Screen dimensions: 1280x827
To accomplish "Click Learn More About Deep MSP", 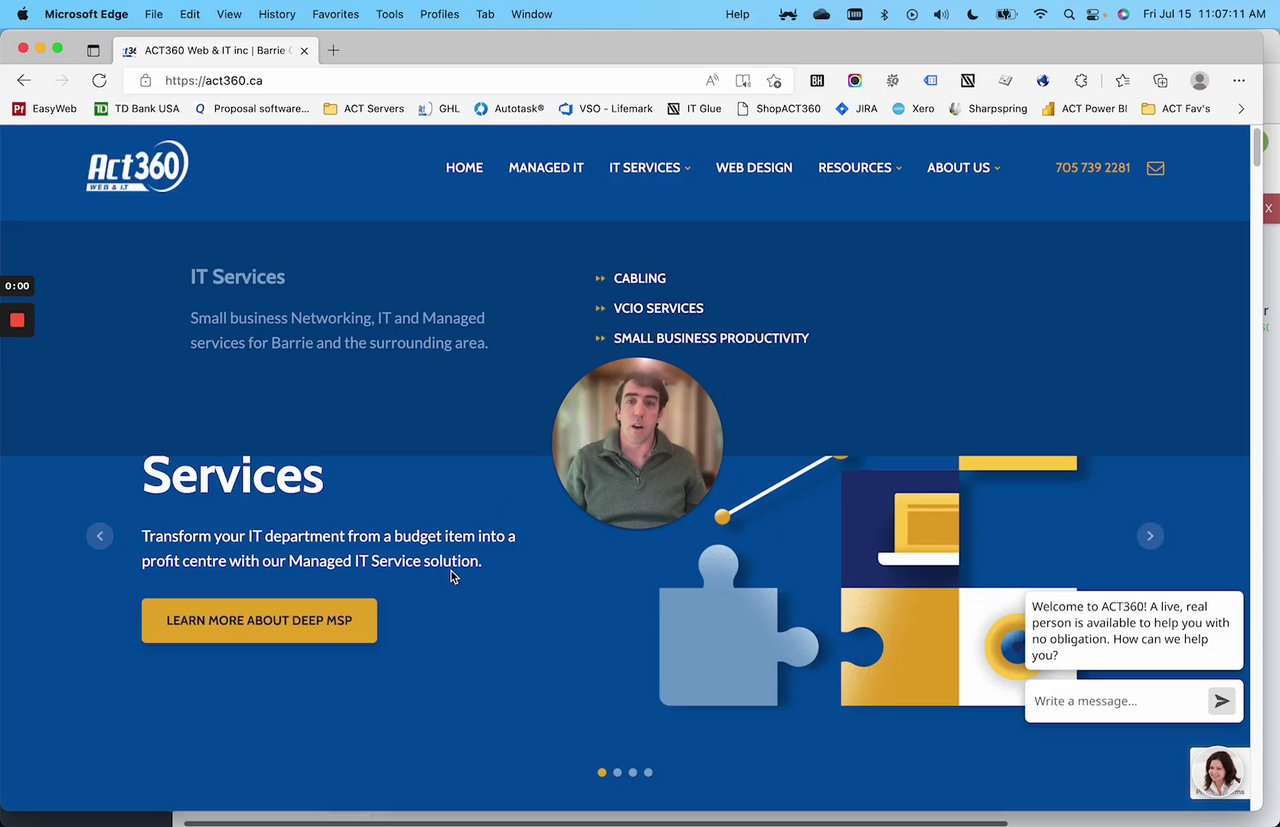I will pos(259,621).
